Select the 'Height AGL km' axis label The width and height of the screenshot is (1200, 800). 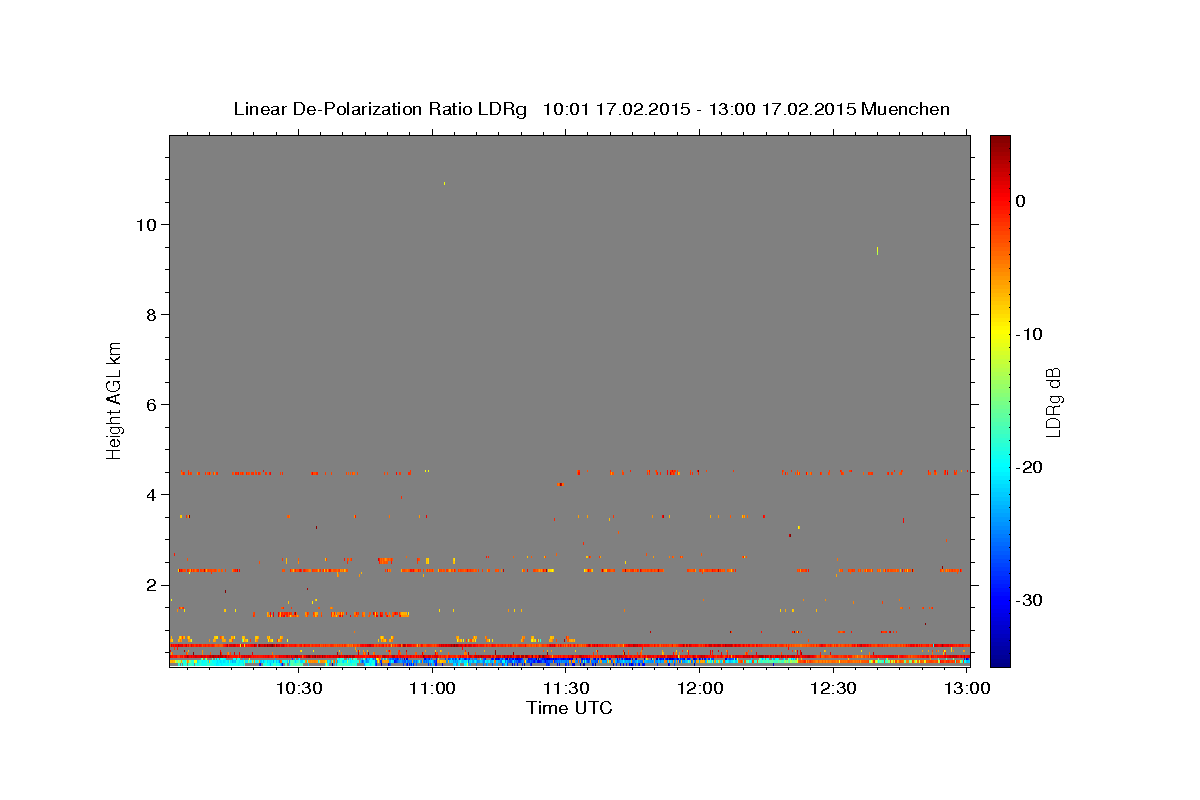(x=114, y=399)
